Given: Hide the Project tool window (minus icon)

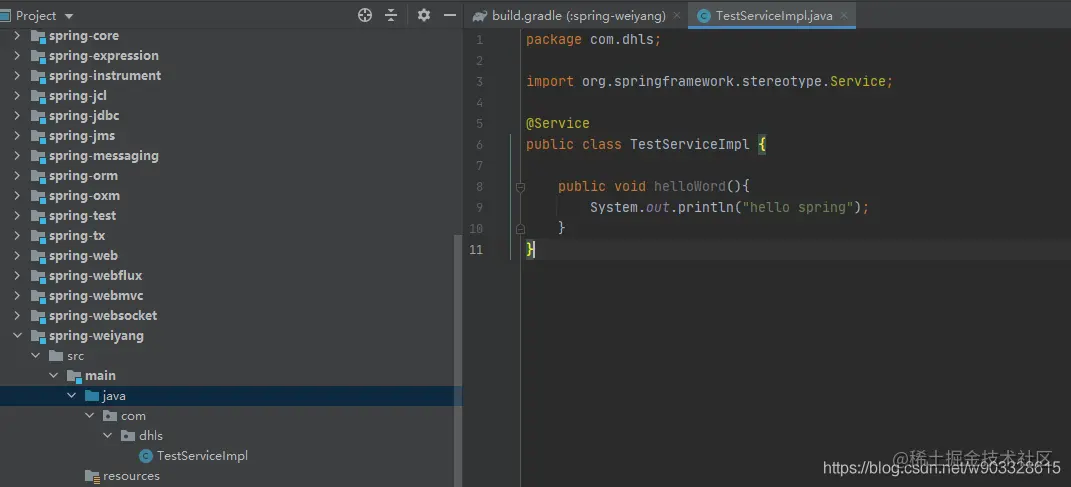Looking at the screenshot, I should coord(449,15).
